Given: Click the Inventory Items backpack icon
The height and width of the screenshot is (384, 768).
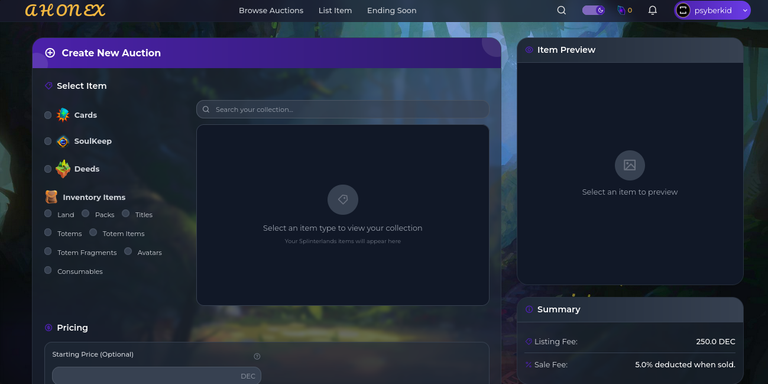Looking at the screenshot, I should coord(51,197).
